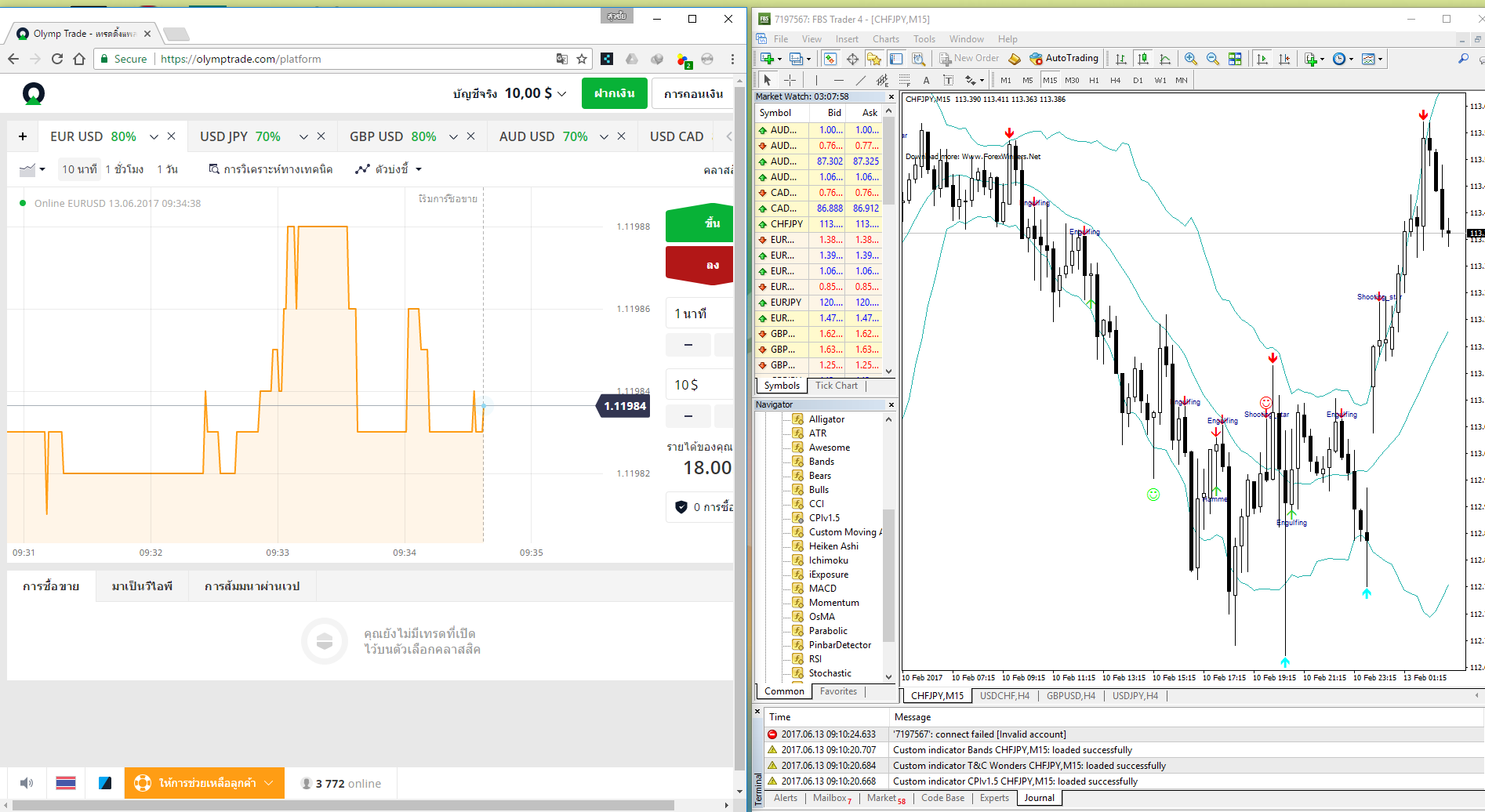Image resolution: width=1485 pixels, height=812 pixels.
Task: Click the chart shift icon
Action: click(1284, 59)
